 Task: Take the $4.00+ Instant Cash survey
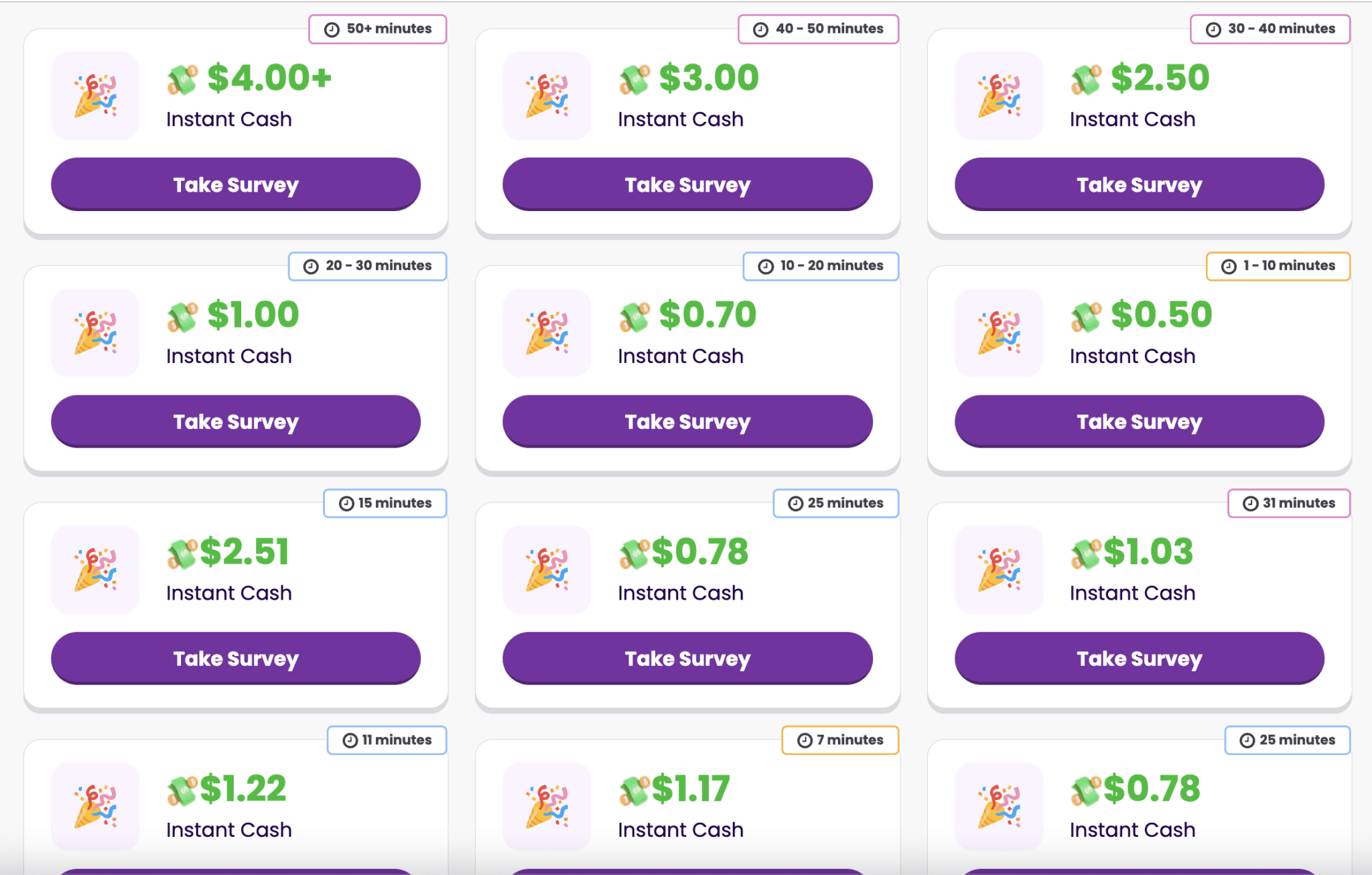(236, 184)
